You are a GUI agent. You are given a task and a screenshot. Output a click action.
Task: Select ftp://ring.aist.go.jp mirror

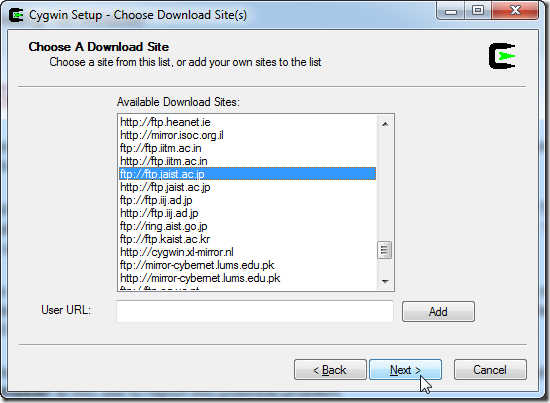[x=247, y=226]
